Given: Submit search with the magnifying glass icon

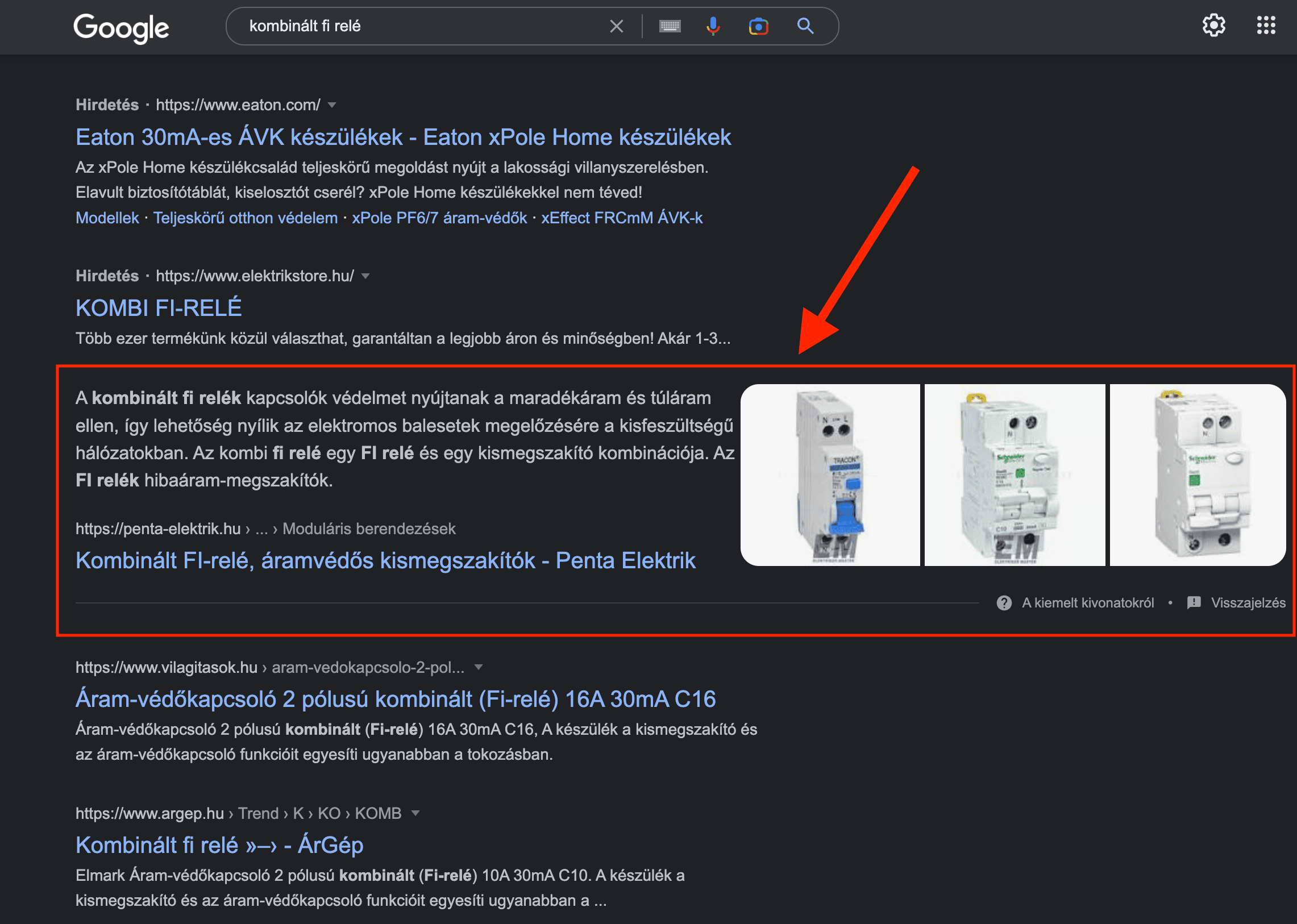Looking at the screenshot, I should point(805,26).
